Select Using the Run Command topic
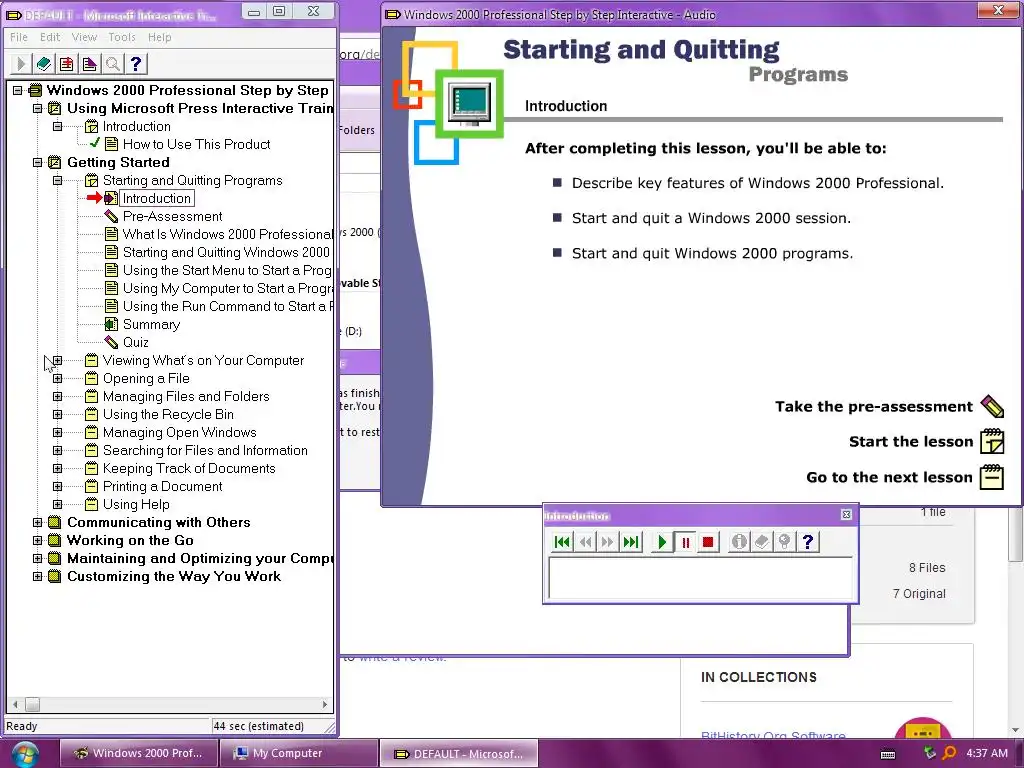This screenshot has width=1024, height=768. click(227, 306)
